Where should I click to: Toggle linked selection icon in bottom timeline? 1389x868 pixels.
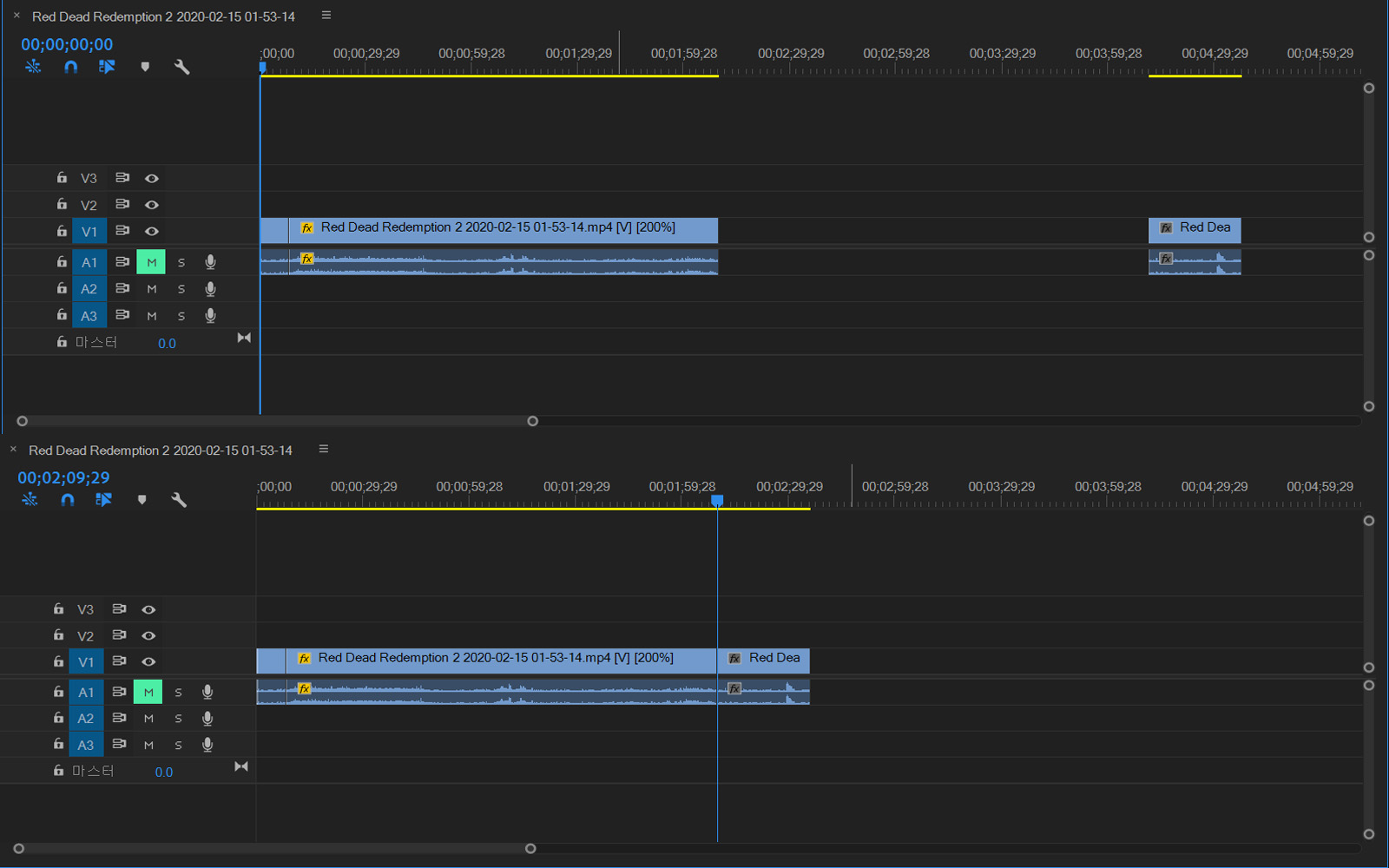(x=104, y=500)
